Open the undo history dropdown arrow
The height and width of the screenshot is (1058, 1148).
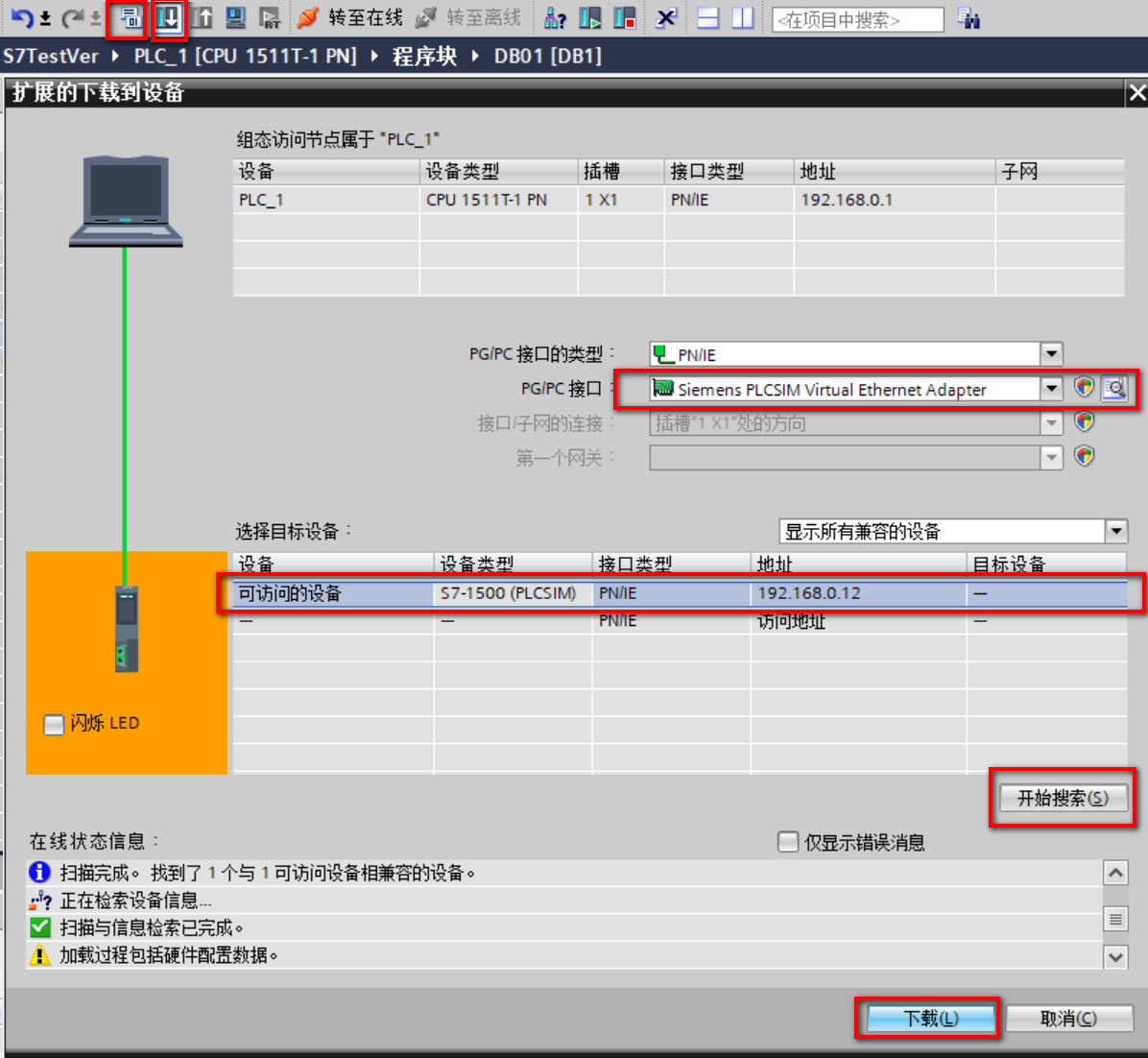coord(45,18)
